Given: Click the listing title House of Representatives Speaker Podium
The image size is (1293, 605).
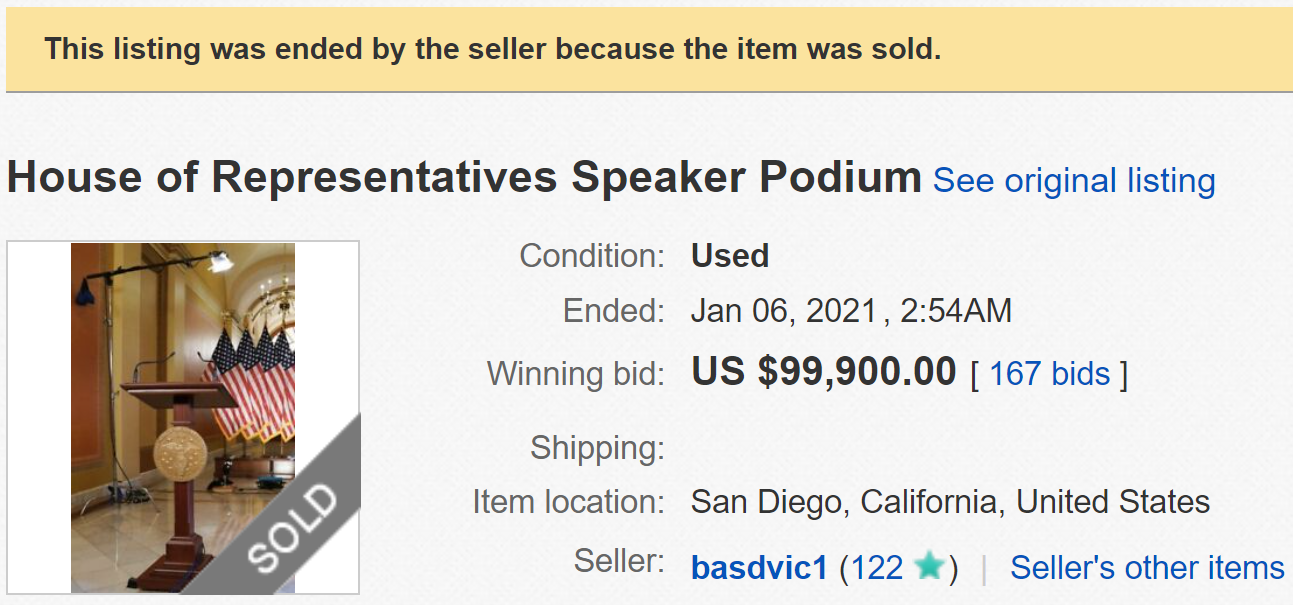Looking at the screenshot, I should [x=464, y=178].
